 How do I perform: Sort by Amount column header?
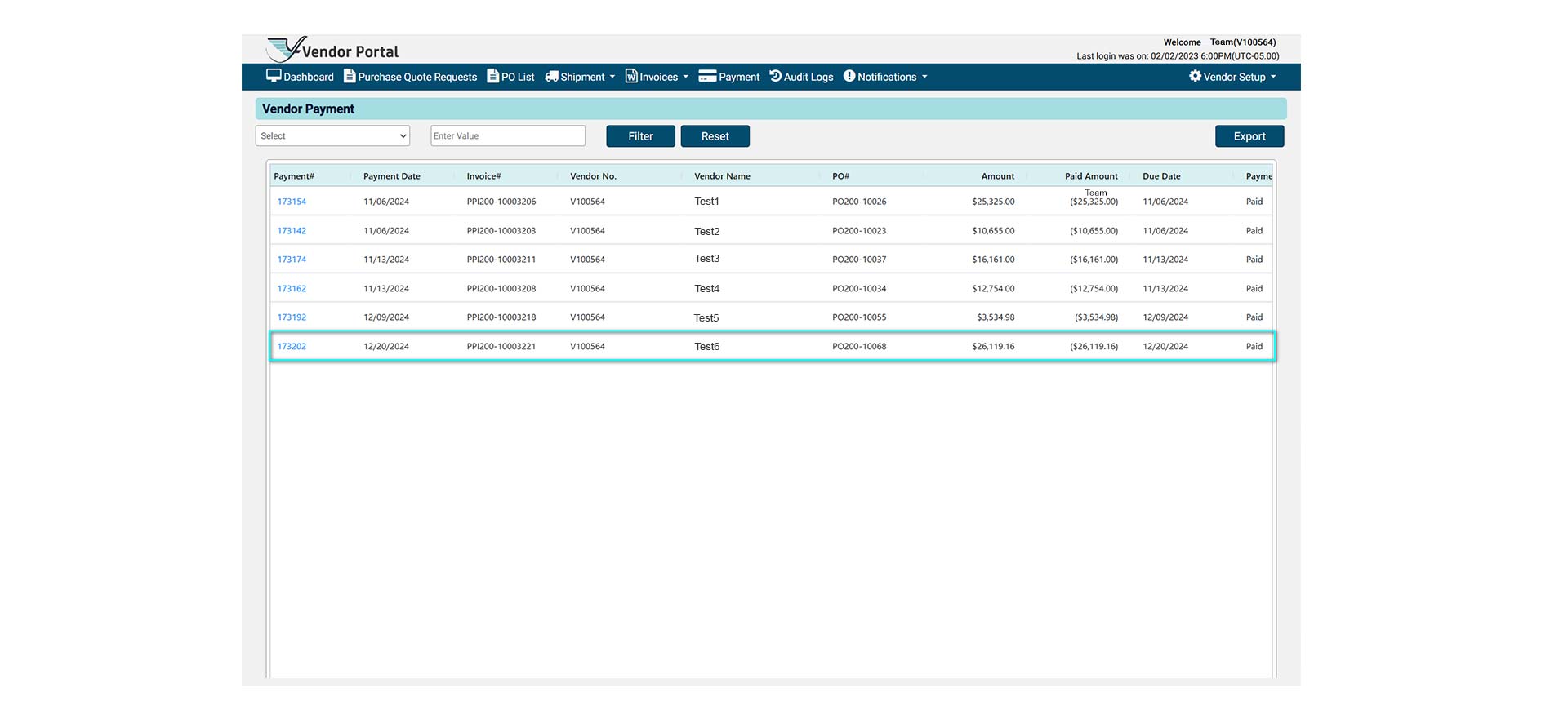point(998,176)
